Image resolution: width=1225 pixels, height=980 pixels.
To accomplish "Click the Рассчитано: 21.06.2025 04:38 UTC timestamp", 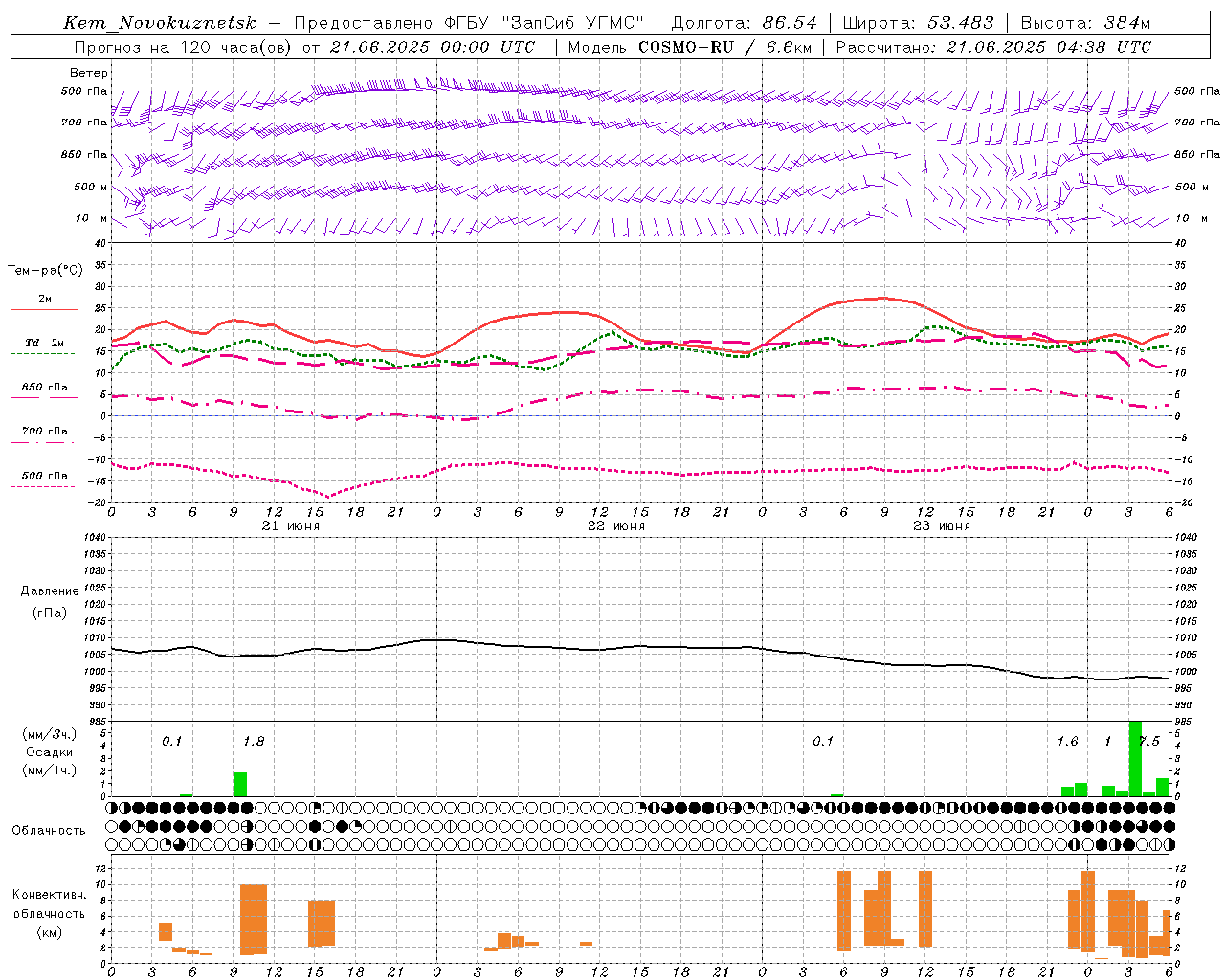I will click(x=993, y=47).
